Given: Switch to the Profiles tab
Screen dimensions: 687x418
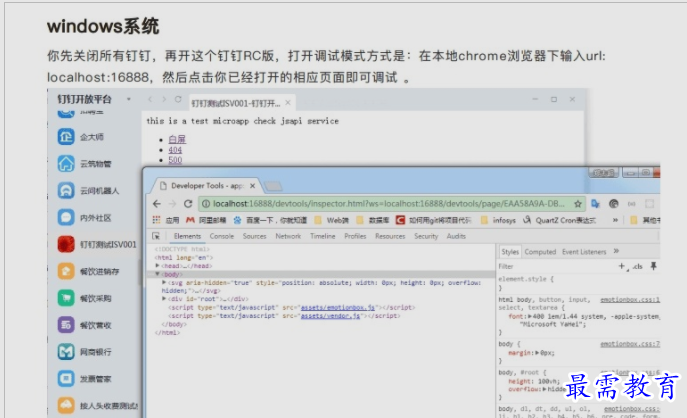Looking at the screenshot, I should pyautogui.click(x=355, y=236).
